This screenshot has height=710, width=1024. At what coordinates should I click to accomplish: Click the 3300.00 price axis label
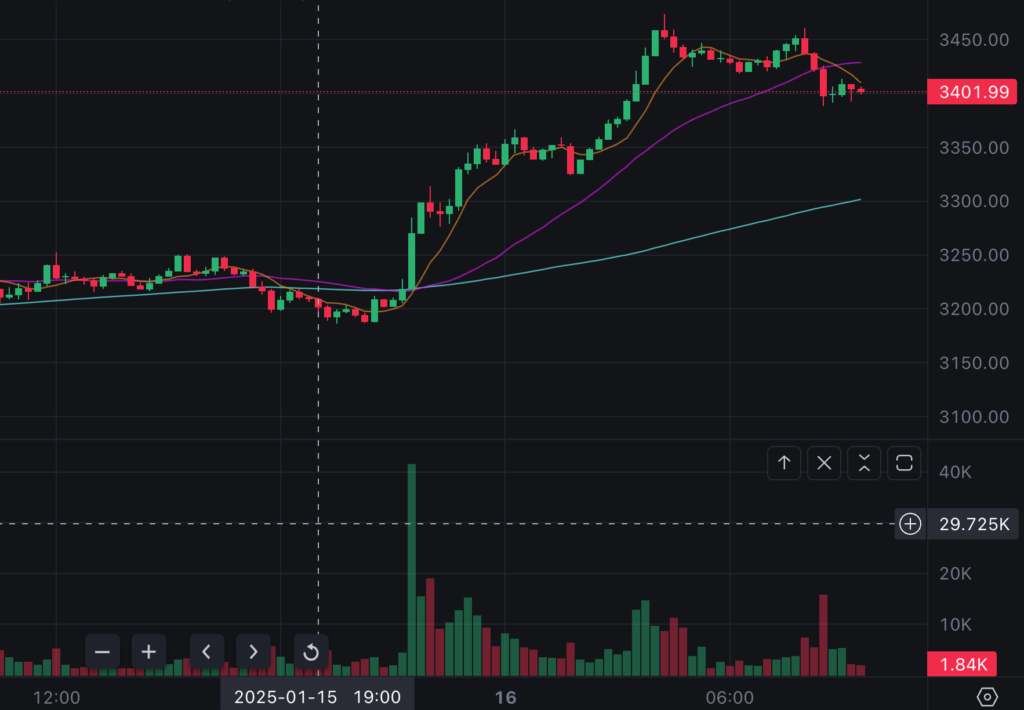click(x=974, y=201)
